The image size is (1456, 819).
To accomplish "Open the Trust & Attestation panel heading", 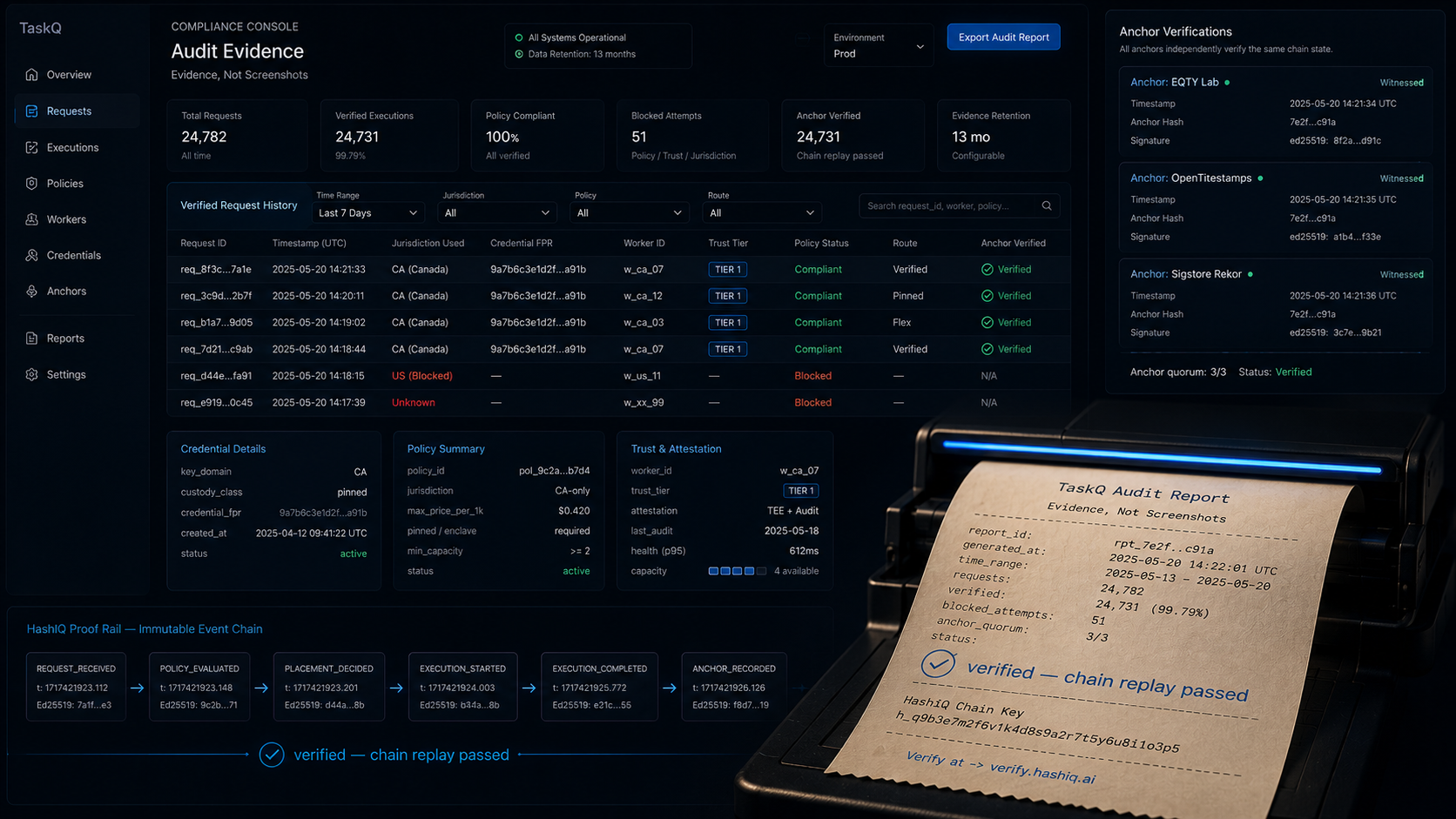I will [x=676, y=449].
